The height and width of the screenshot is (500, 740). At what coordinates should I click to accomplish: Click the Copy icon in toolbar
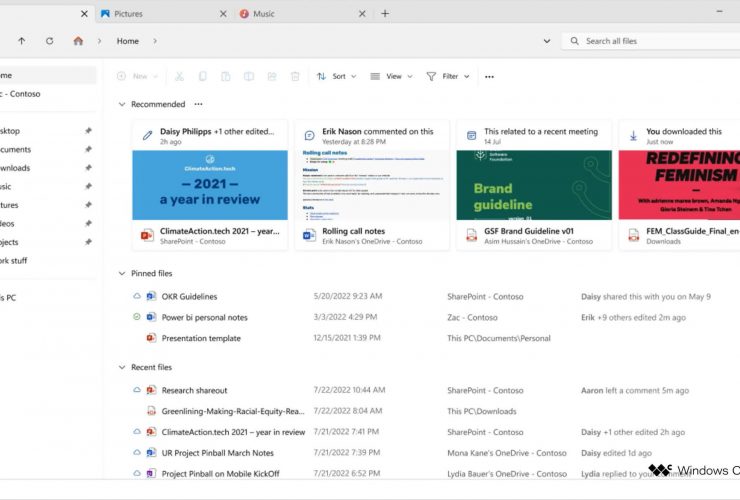coord(203,76)
